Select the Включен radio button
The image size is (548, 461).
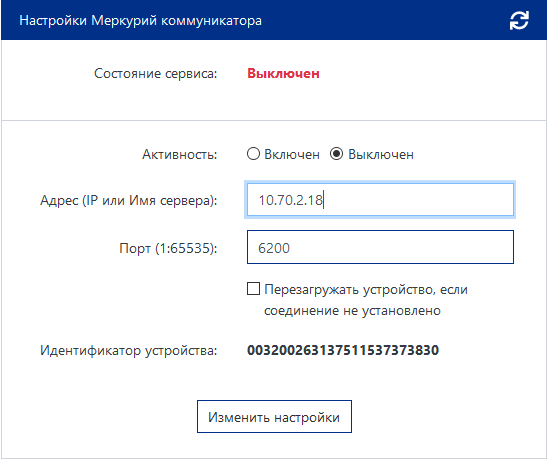coord(253,154)
